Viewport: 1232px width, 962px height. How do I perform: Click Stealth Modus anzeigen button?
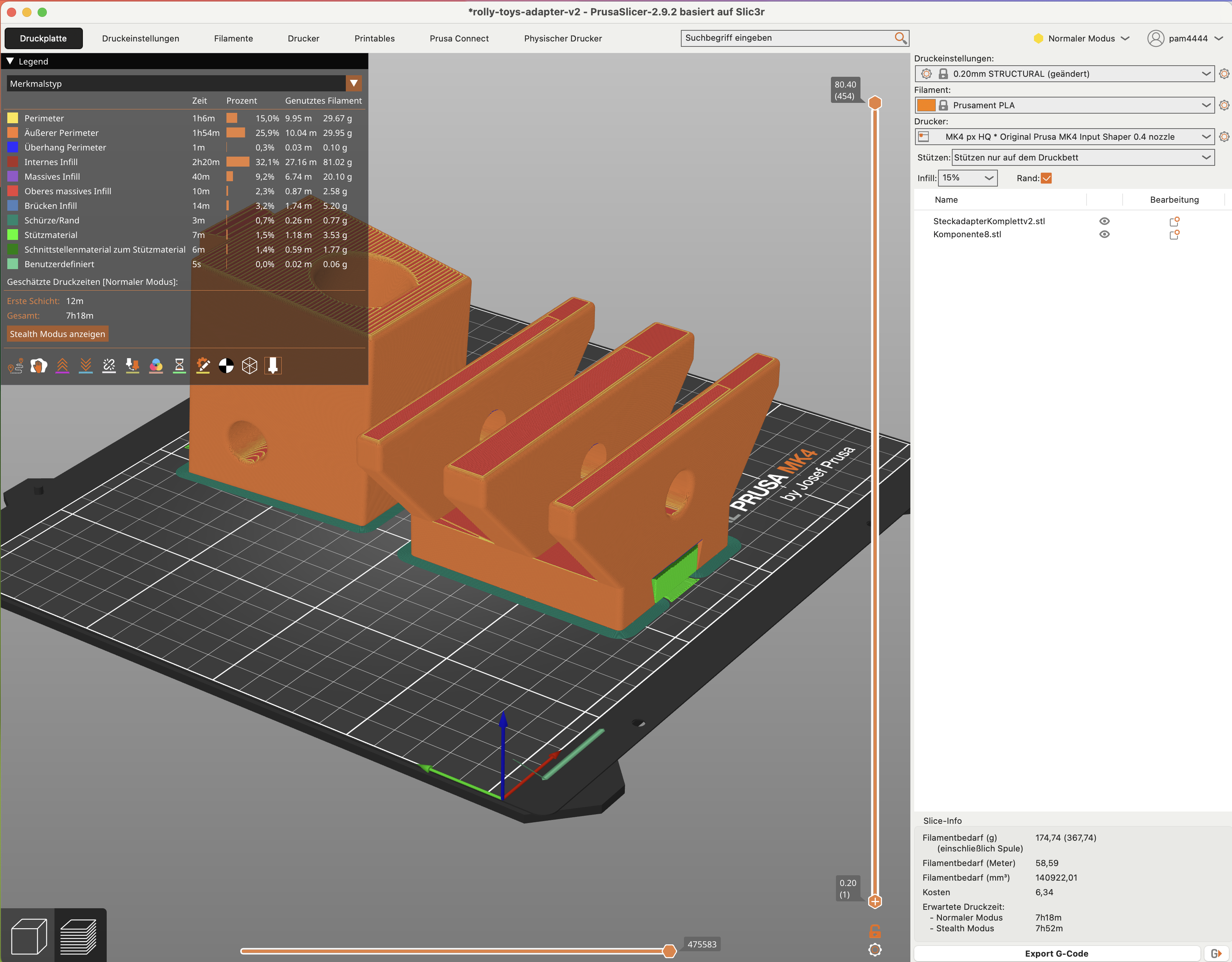coord(58,334)
